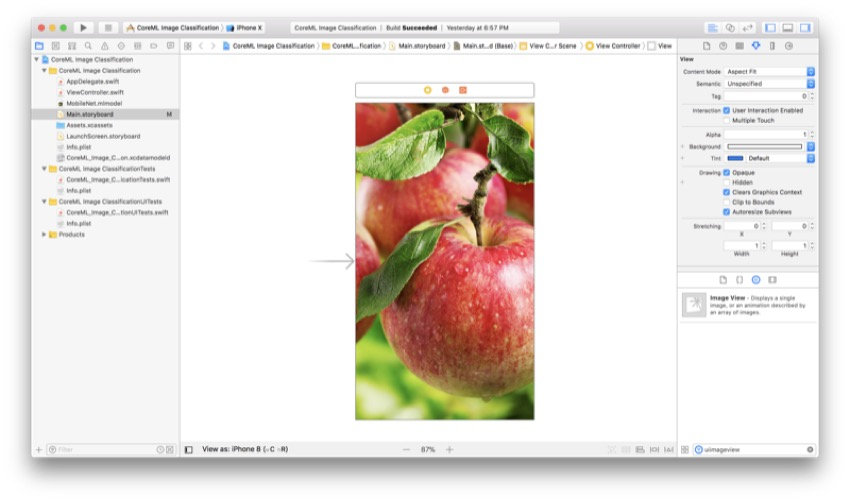Image resolution: width=850 pixels, height=501 pixels.
Task: Click View Controller in the jump bar
Action: pyautogui.click(x=613, y=46)
